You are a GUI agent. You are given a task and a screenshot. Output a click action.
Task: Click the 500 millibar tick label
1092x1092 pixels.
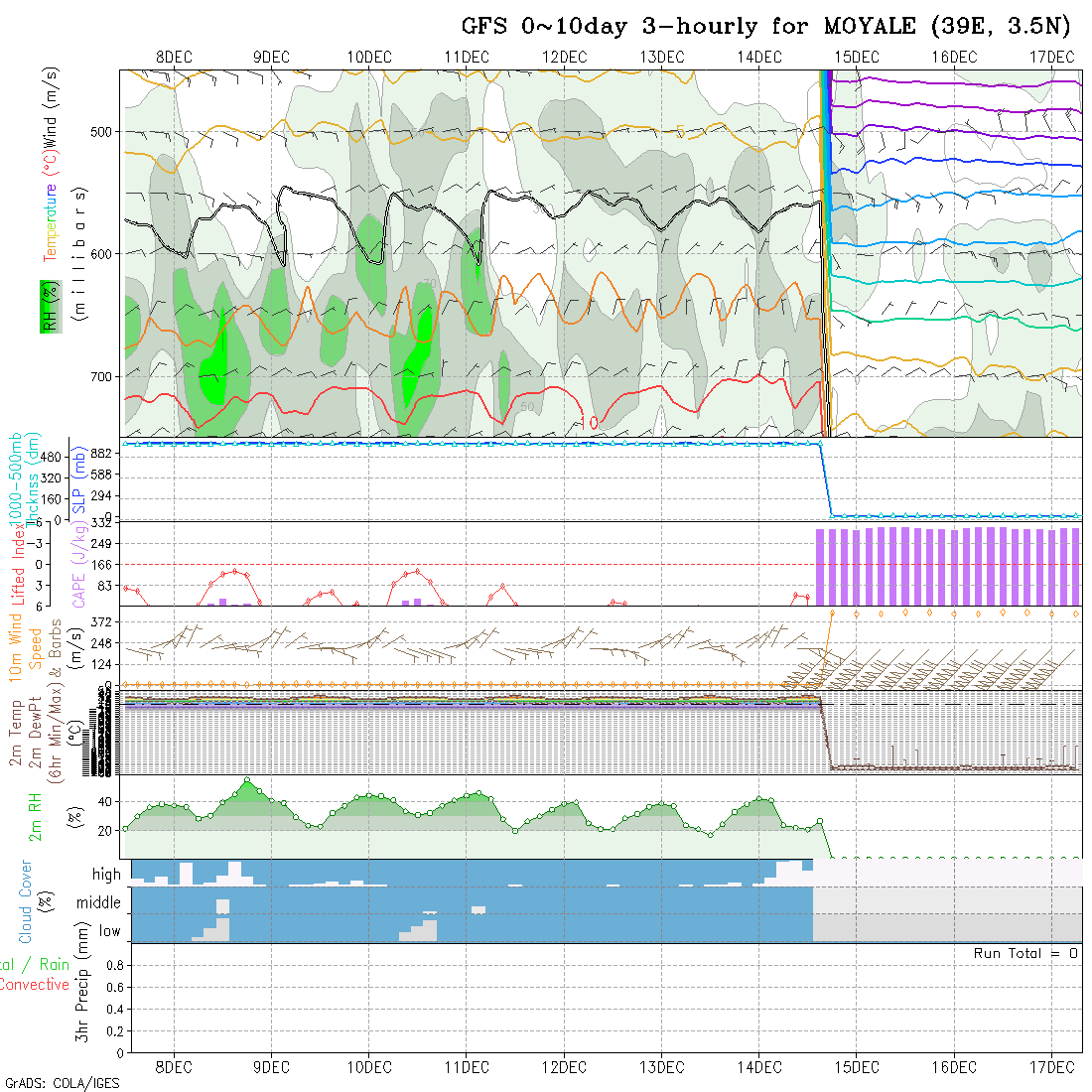pos(106,131)
